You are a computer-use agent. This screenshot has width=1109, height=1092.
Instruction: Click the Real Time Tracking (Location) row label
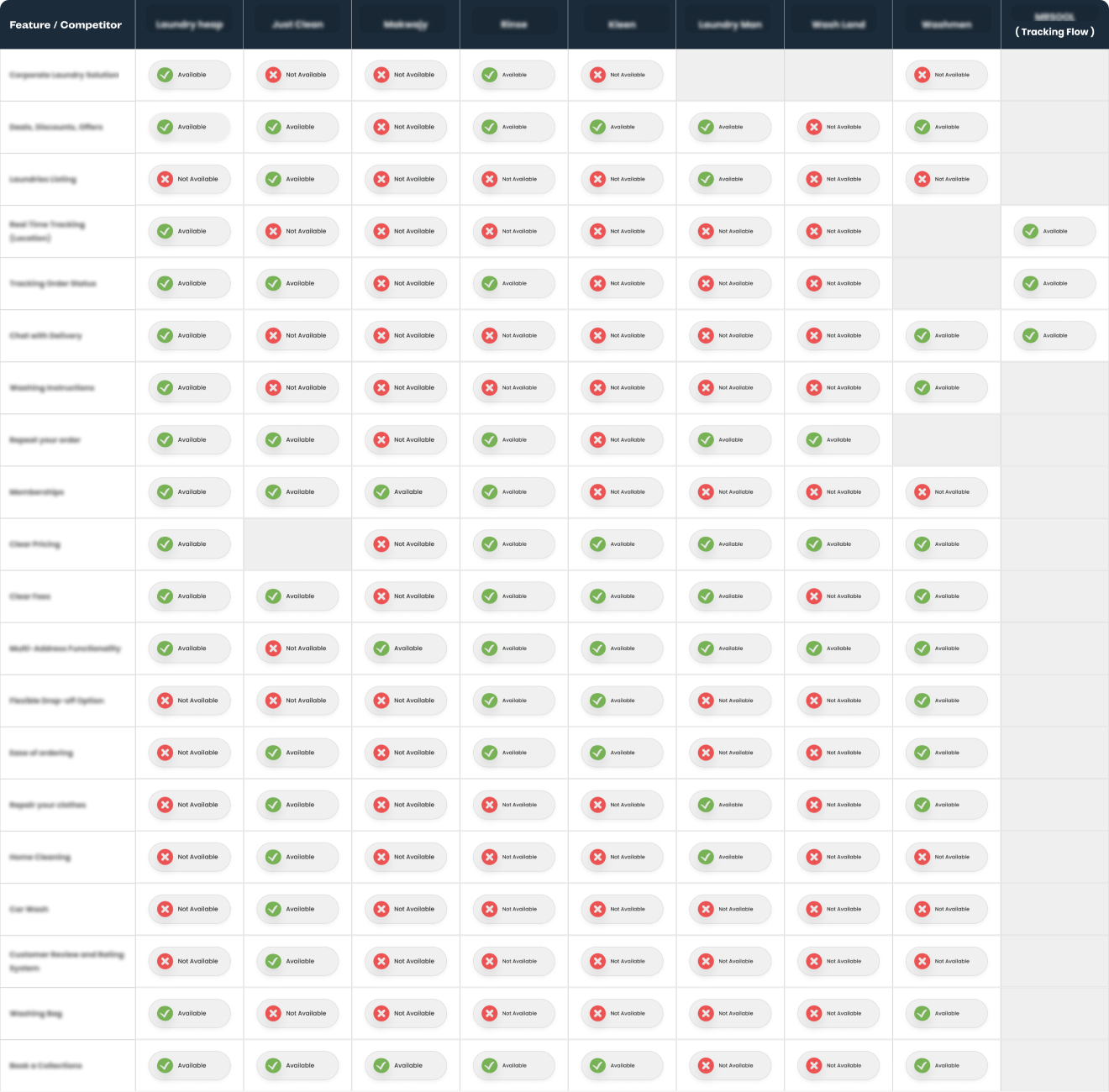pos(47,231)
